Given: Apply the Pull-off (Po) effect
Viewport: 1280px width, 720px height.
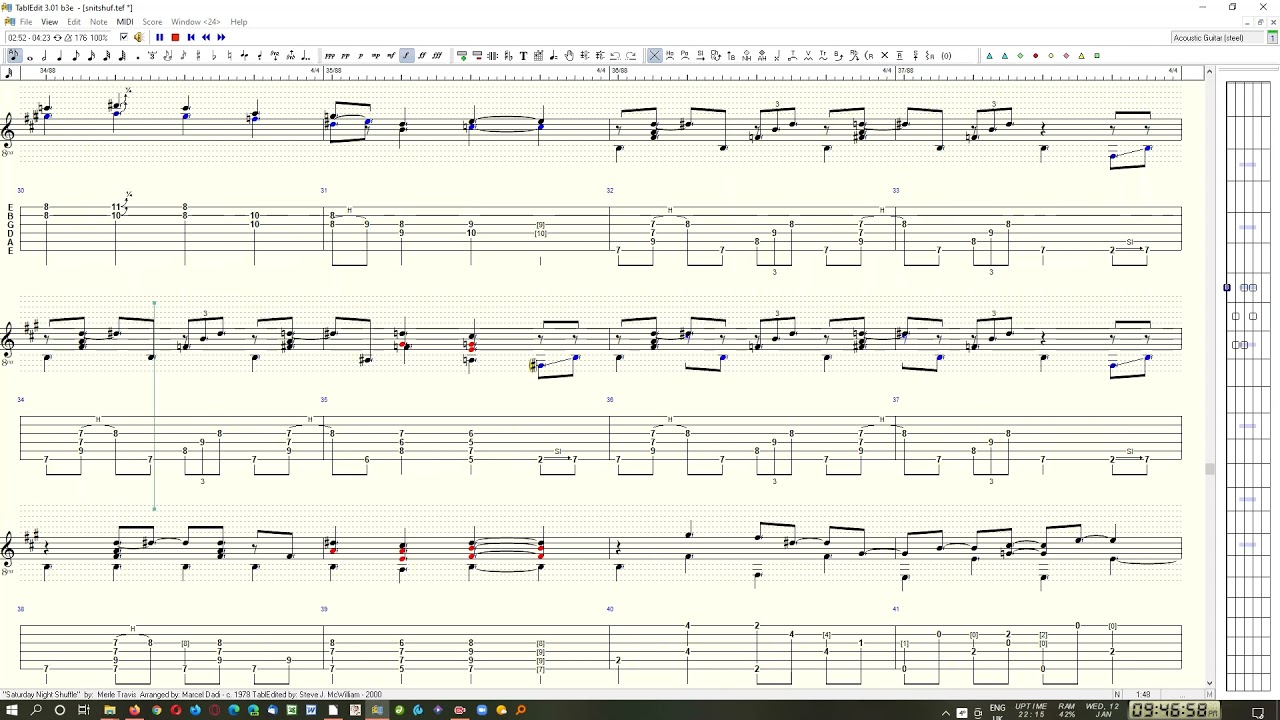Looking at the screenshot, I should (685, 56).
